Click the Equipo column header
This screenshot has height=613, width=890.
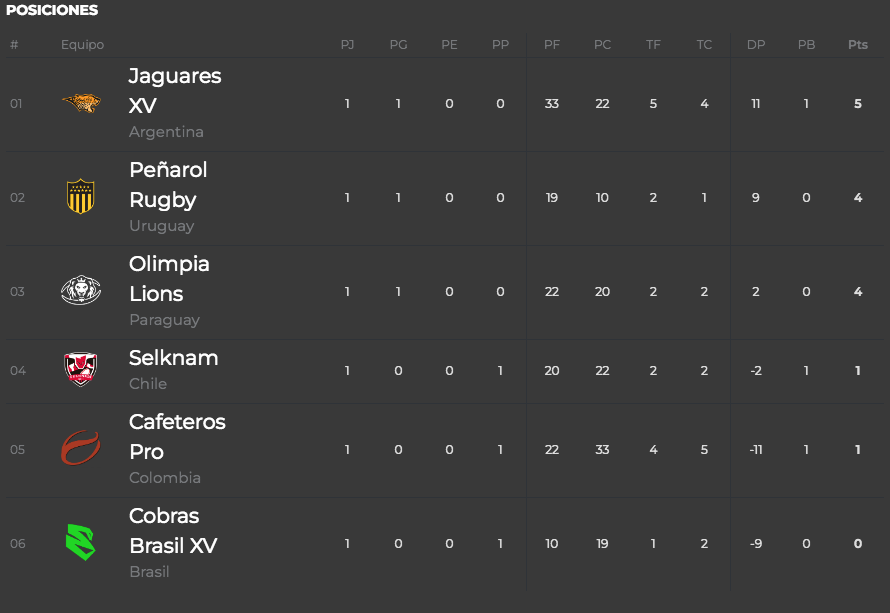coord(82,45)
